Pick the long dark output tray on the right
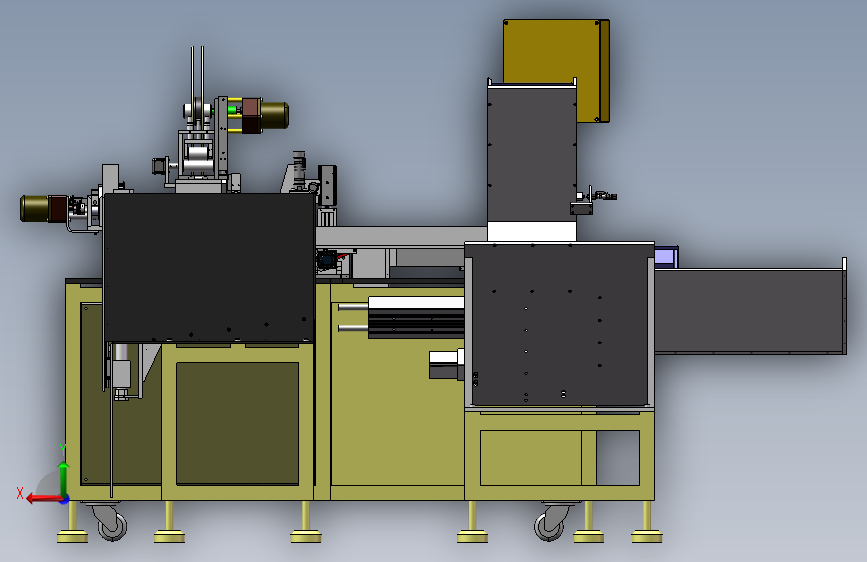The image size is (867, 562). [750, 310]
